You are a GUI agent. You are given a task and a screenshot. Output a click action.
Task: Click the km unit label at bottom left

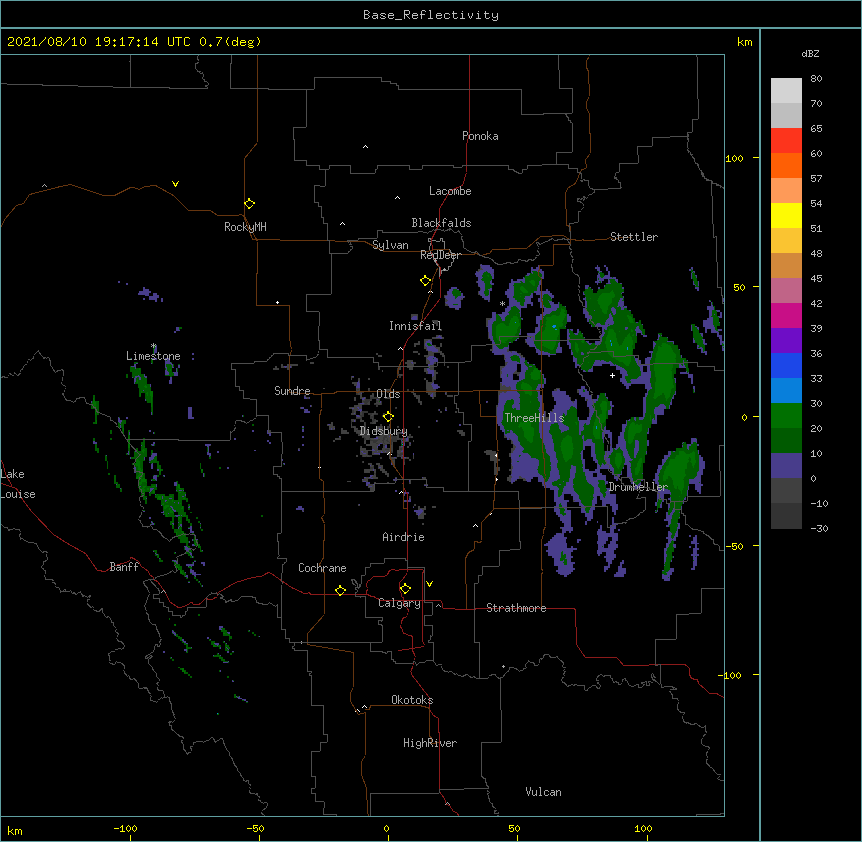click(15, 831)
